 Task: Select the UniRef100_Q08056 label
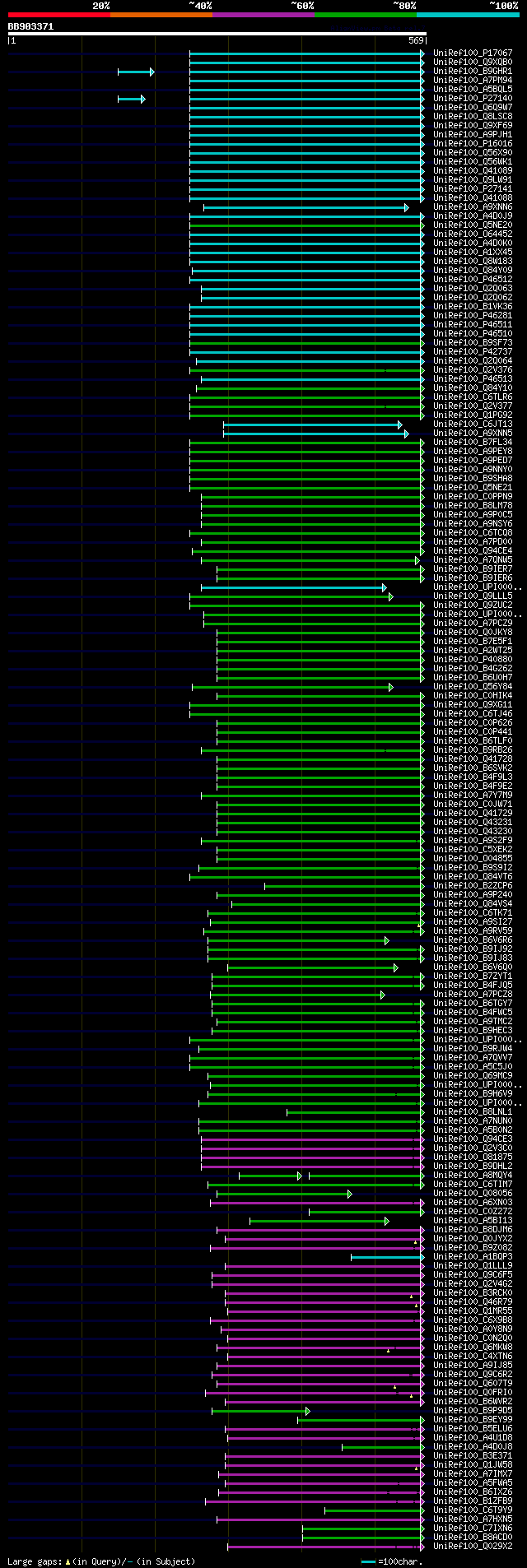tap(473, 1193)
